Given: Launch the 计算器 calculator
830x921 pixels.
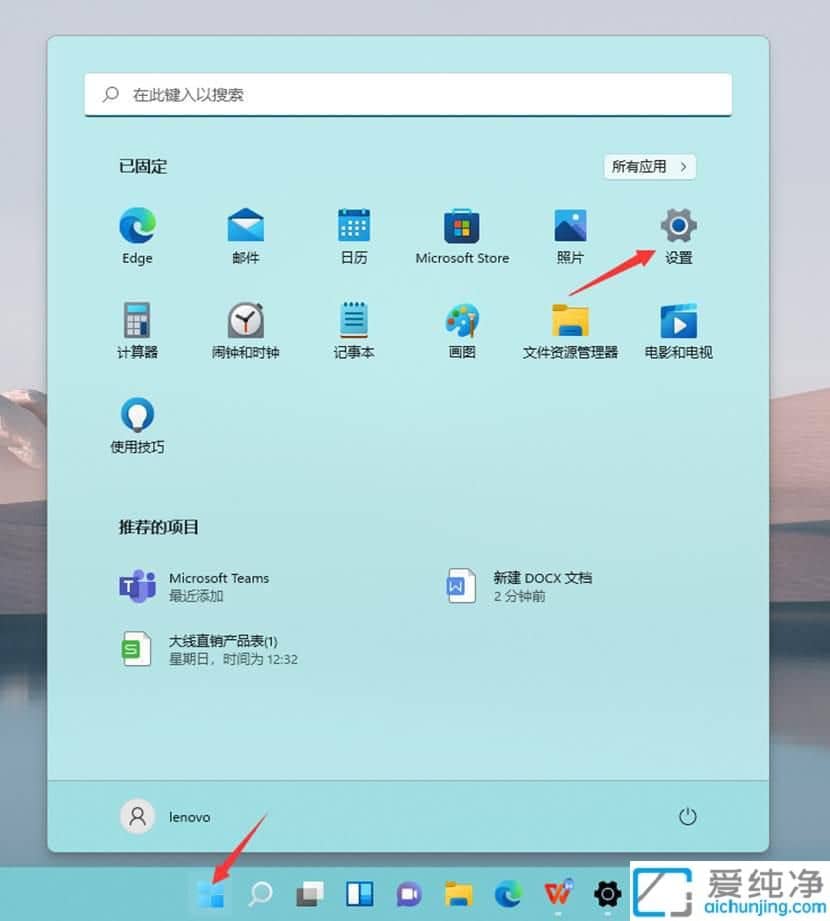Looking at the screenshot, I should pyautogui.click(x=137, y=330).
